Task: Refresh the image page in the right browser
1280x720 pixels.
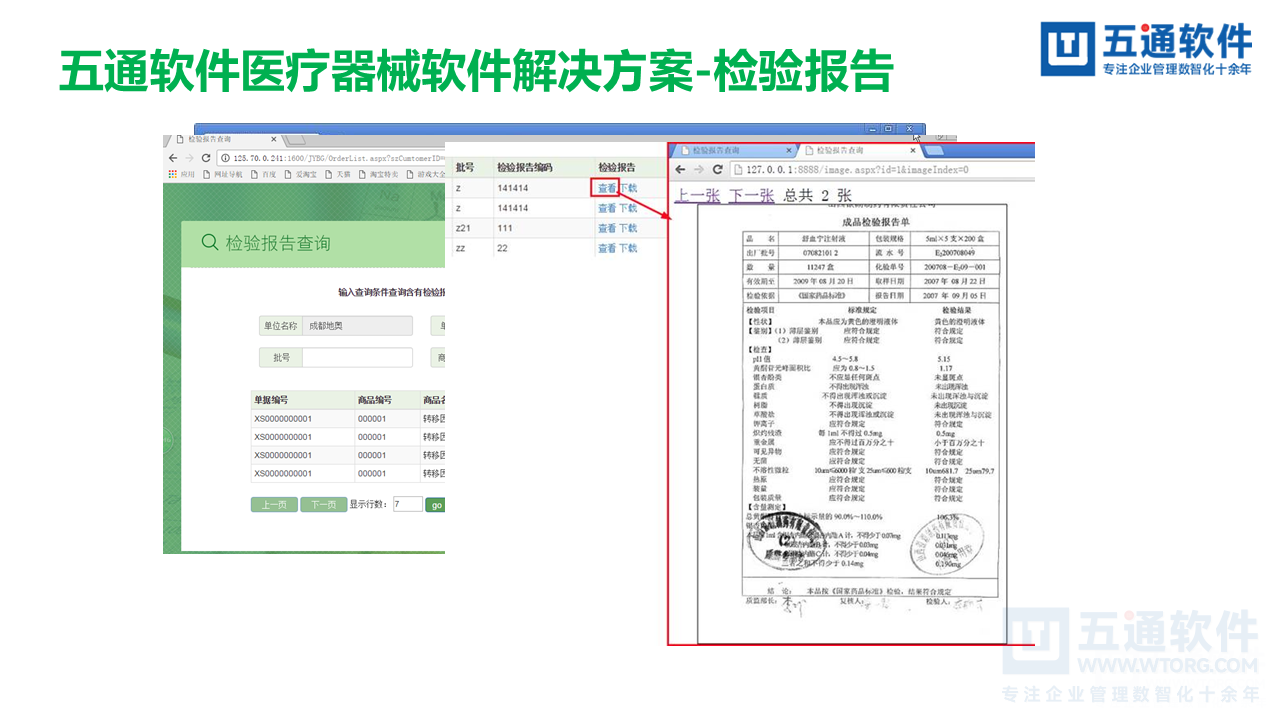Action: pyautogui.click(x=718, y=168)
